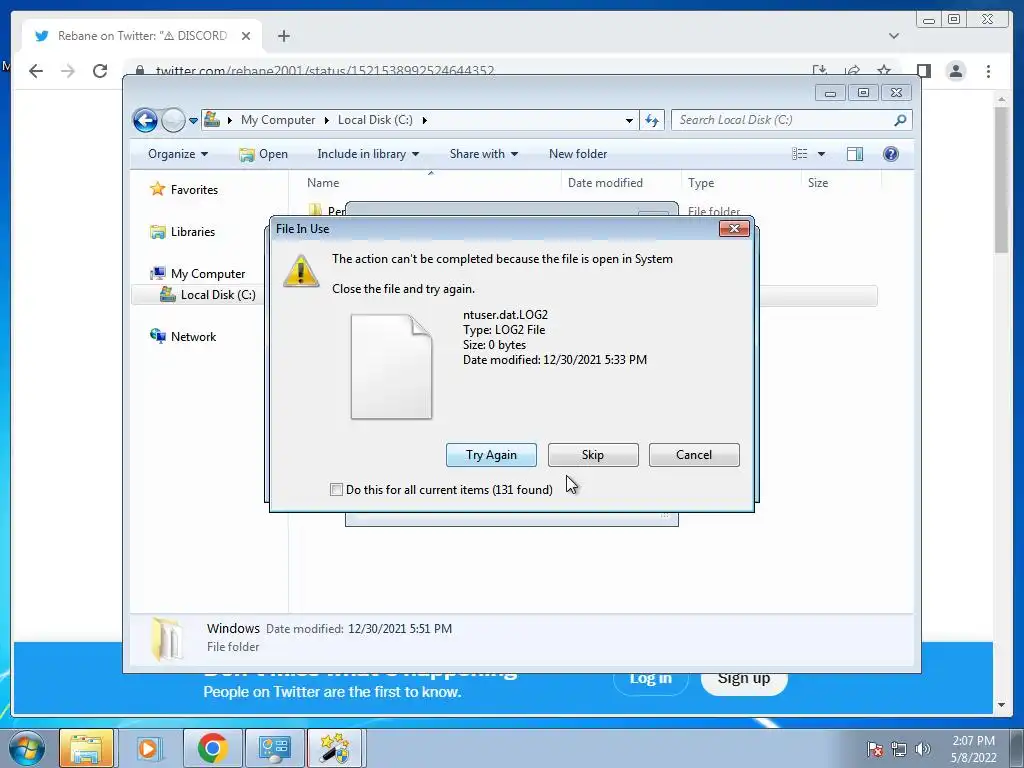
Task: Click Local Disk (C:) in address breadcrumb
Action: (x=375, y=120)
